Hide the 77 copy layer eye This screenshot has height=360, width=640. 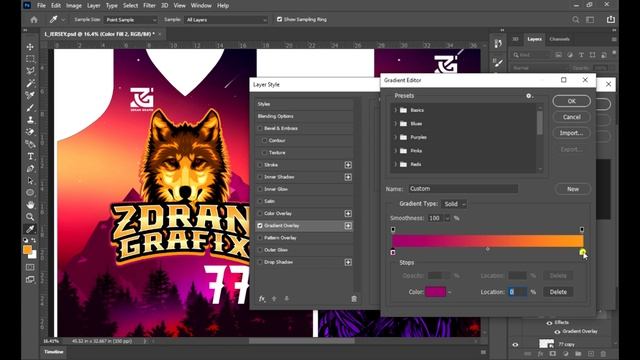515,344
